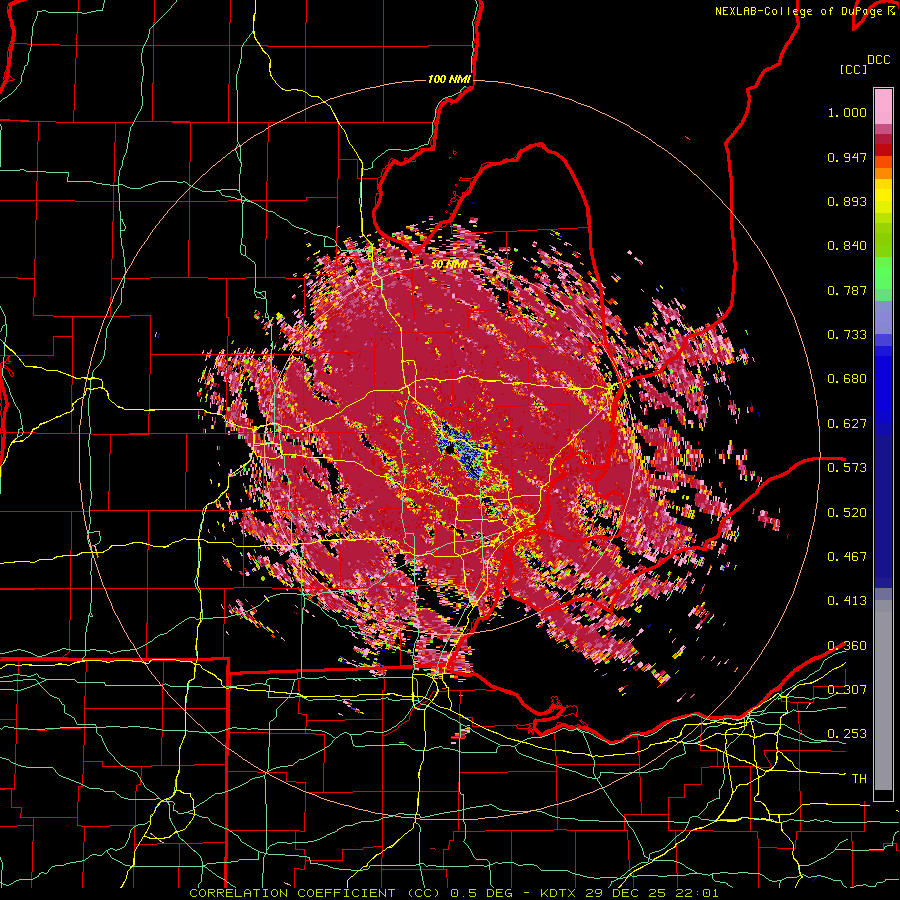Pick the gray swatch beside 0.307
Screen dimensions: 900x900
[x=883, y=692]
